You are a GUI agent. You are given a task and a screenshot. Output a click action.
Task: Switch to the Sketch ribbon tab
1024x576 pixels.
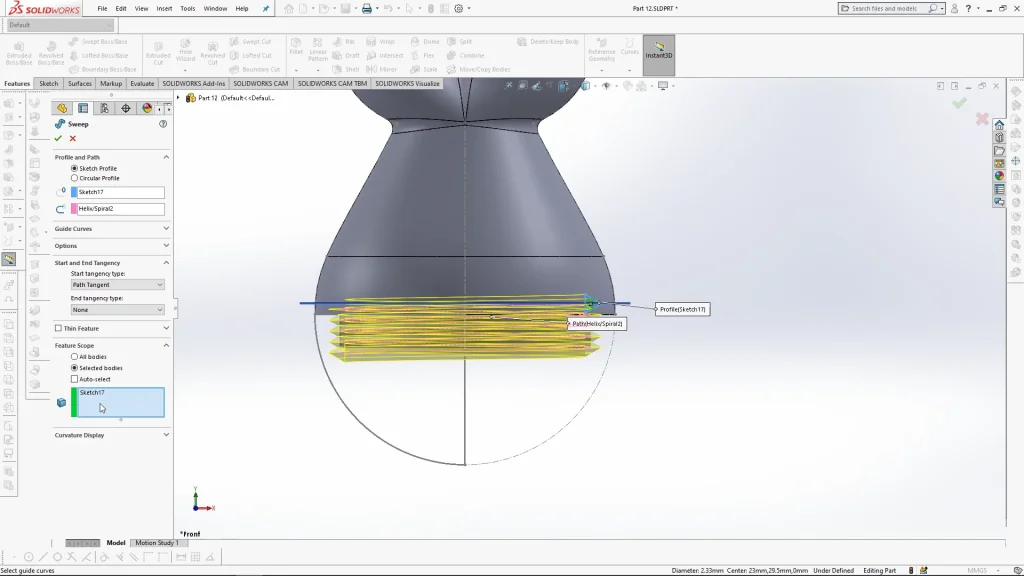[49, 84]
